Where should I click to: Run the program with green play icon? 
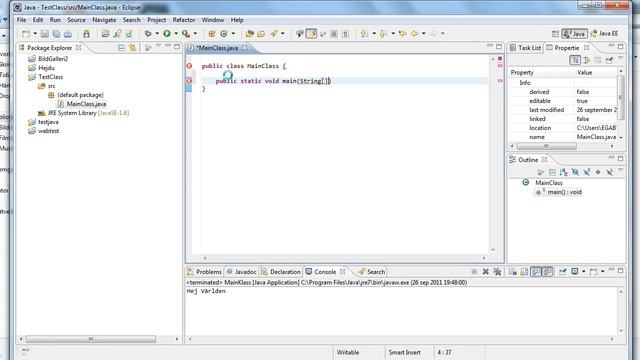[x=167, y=34]
